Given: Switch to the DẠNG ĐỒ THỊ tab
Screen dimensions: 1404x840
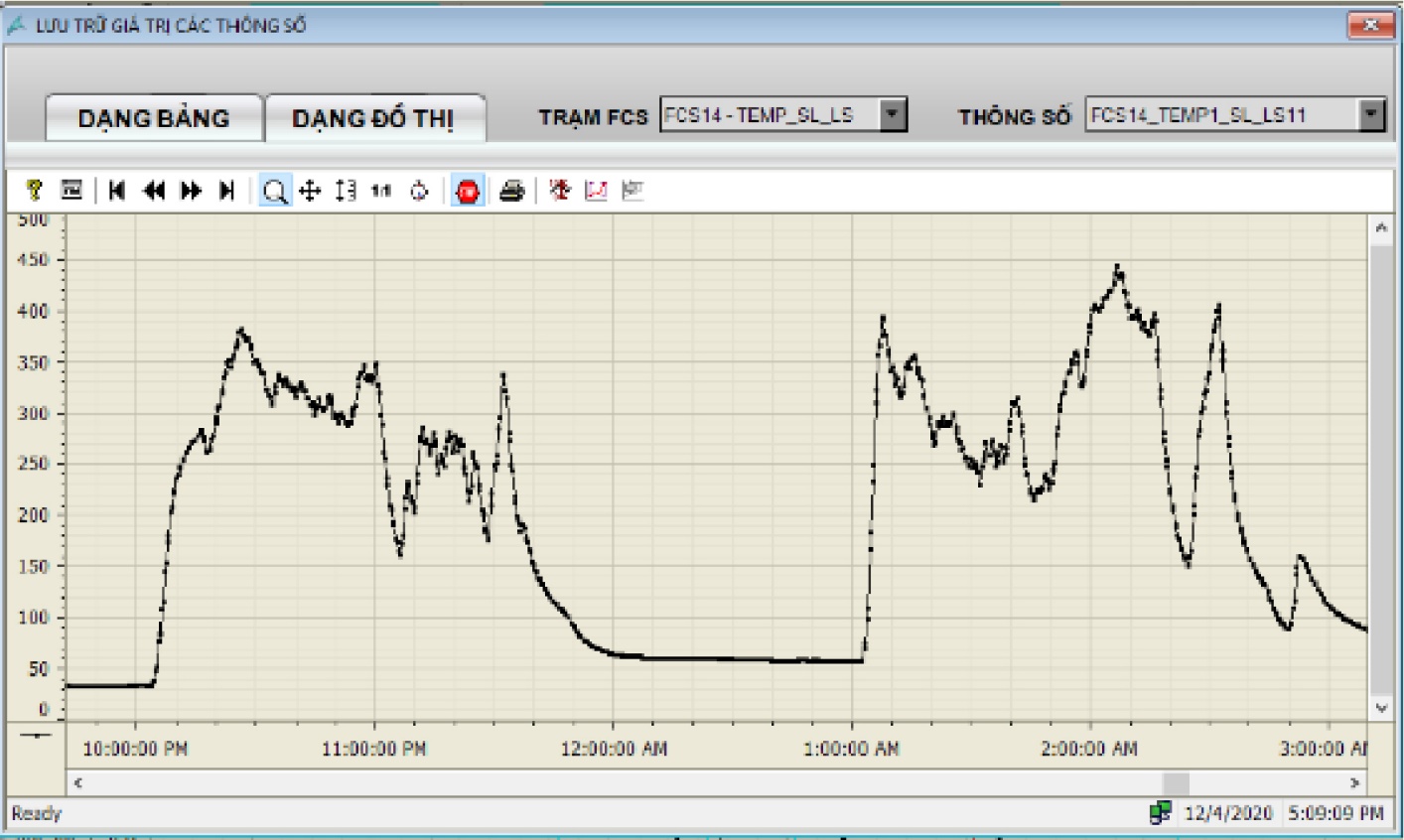Looking at the screenshot, I should pyautogui.click(x=373, y=119).
